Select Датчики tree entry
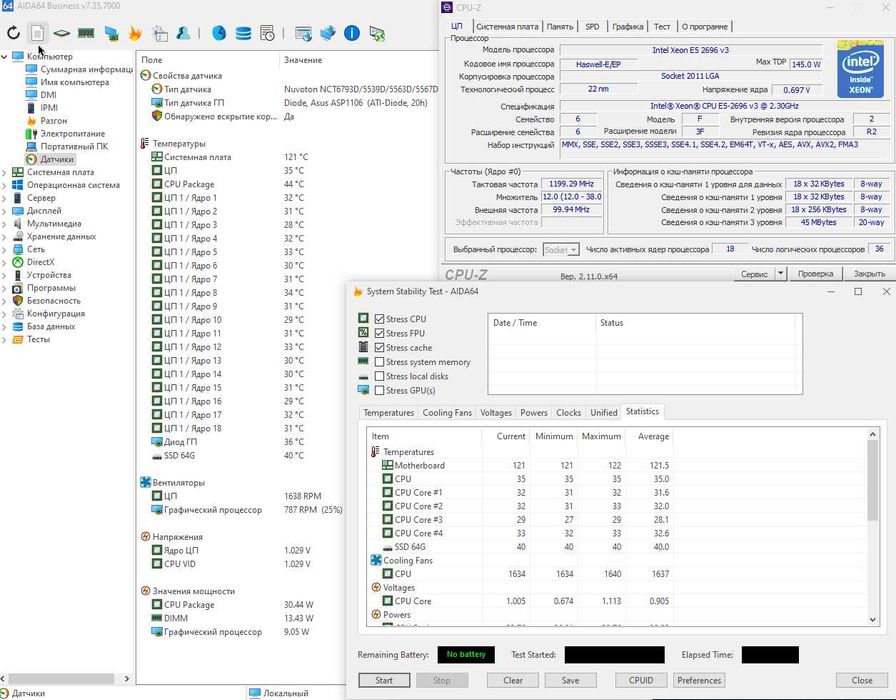Screen dimensions: 896x700 (x=57, y=159)
